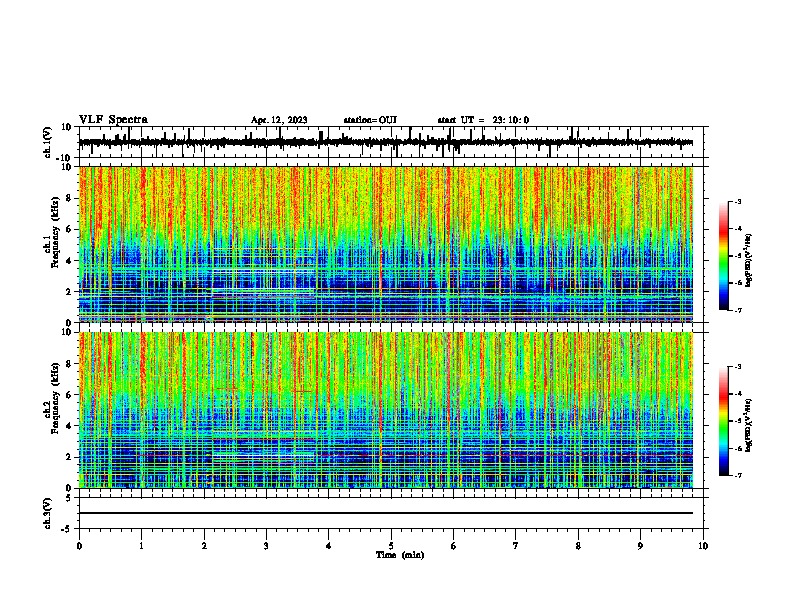Click the 'VLF Spectra' title text

[x=113, y=120]
